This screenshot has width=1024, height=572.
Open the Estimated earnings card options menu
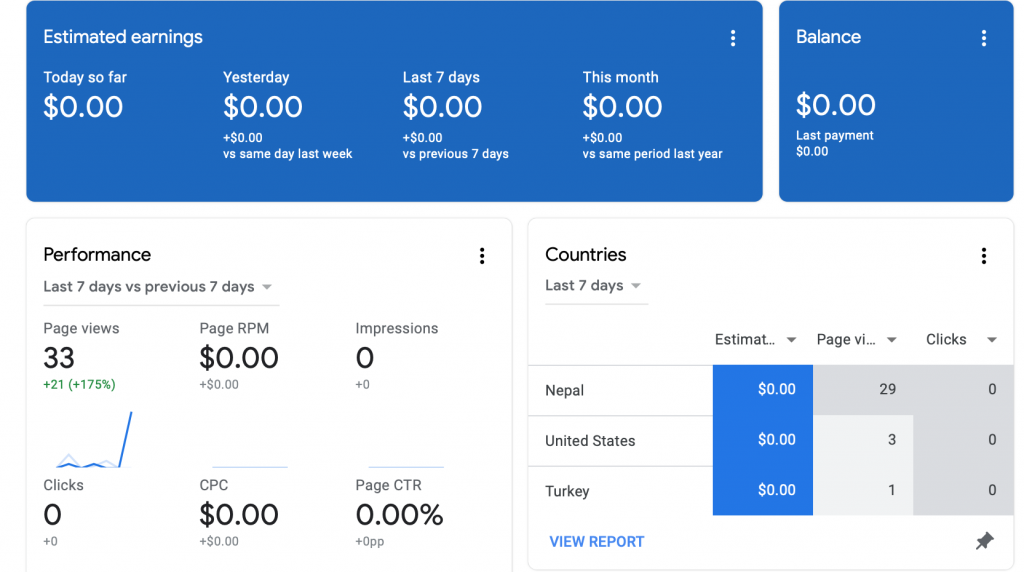733,38
